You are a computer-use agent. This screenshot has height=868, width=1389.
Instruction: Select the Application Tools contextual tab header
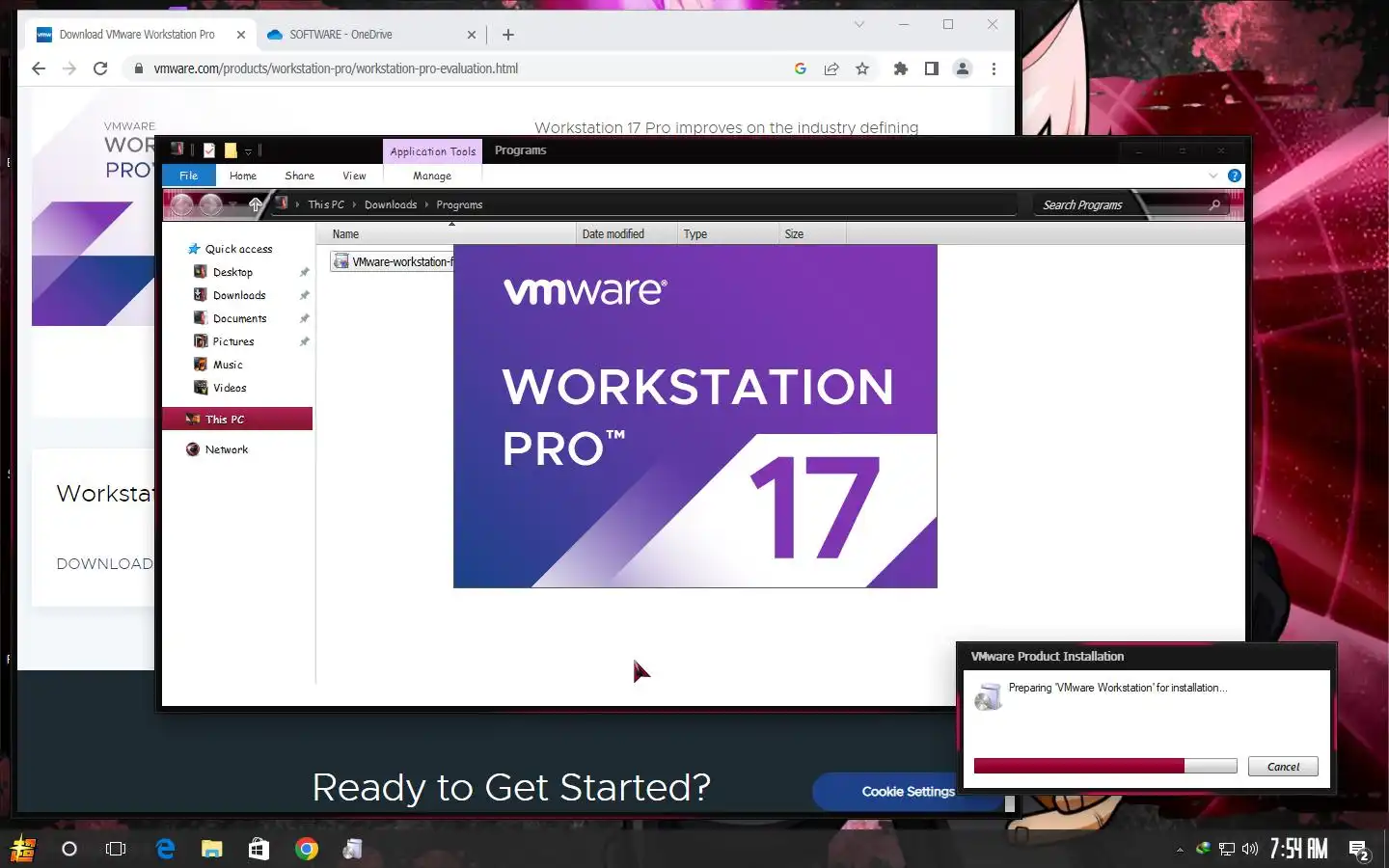pos(433,151)
